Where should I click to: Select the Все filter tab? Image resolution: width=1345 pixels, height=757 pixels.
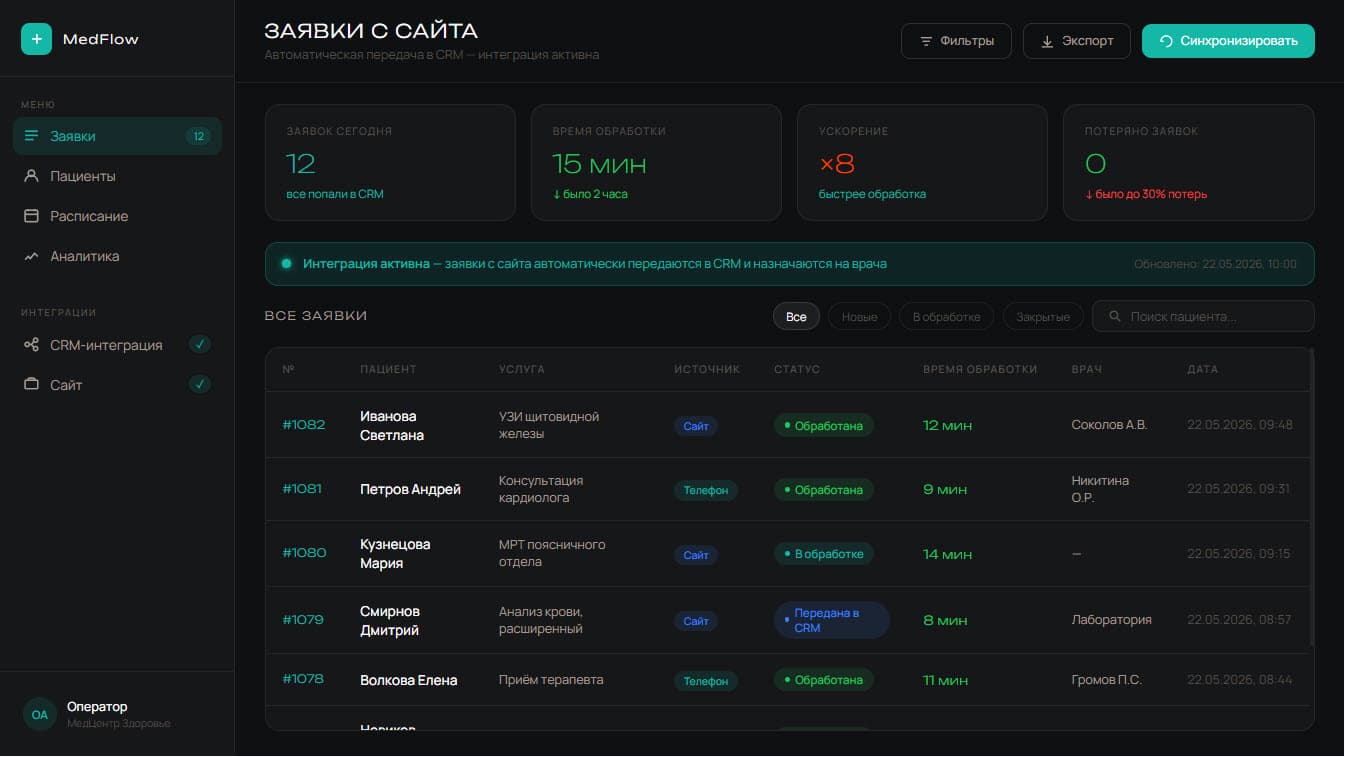click(x=796, y=316)
